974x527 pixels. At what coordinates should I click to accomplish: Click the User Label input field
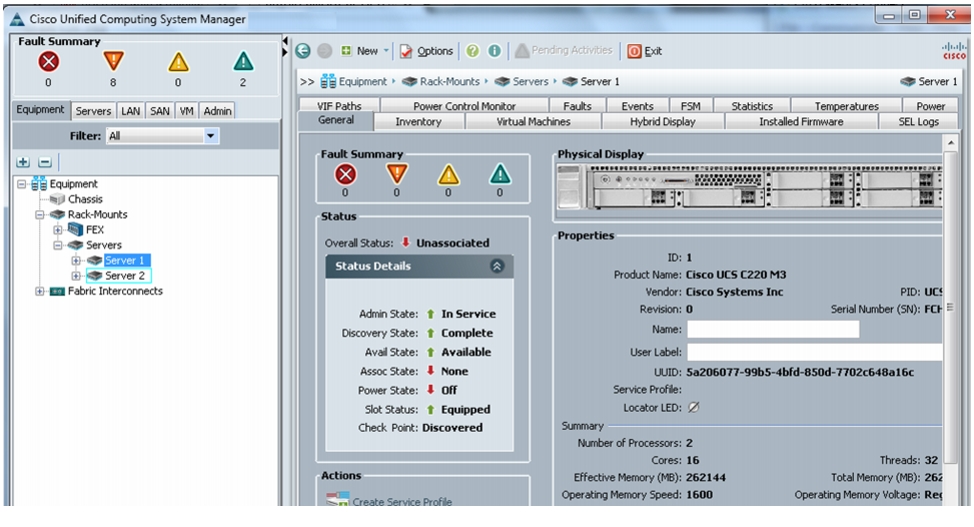click(x=814, y=352)
